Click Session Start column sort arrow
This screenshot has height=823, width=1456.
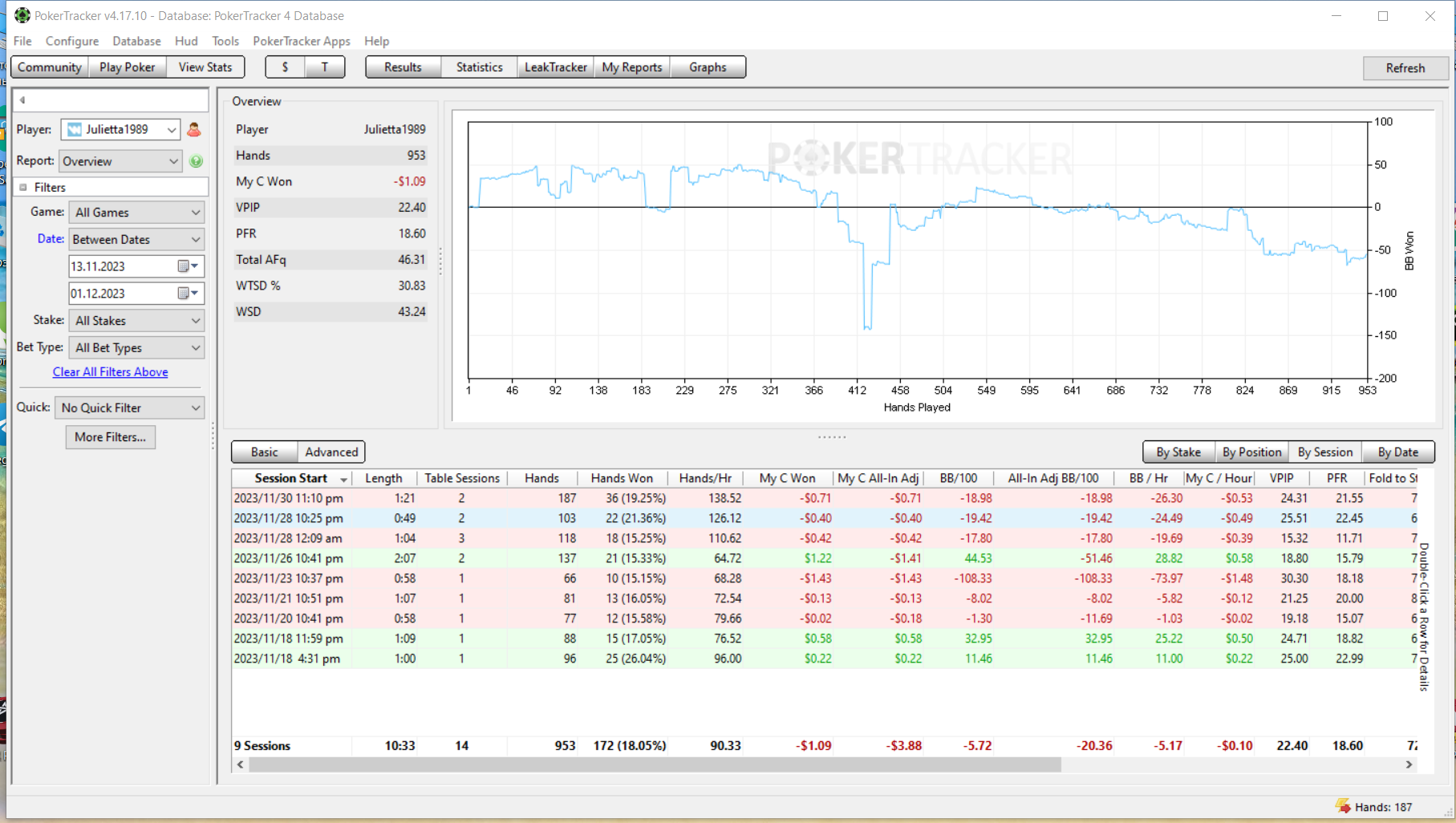tap(344, 479)
